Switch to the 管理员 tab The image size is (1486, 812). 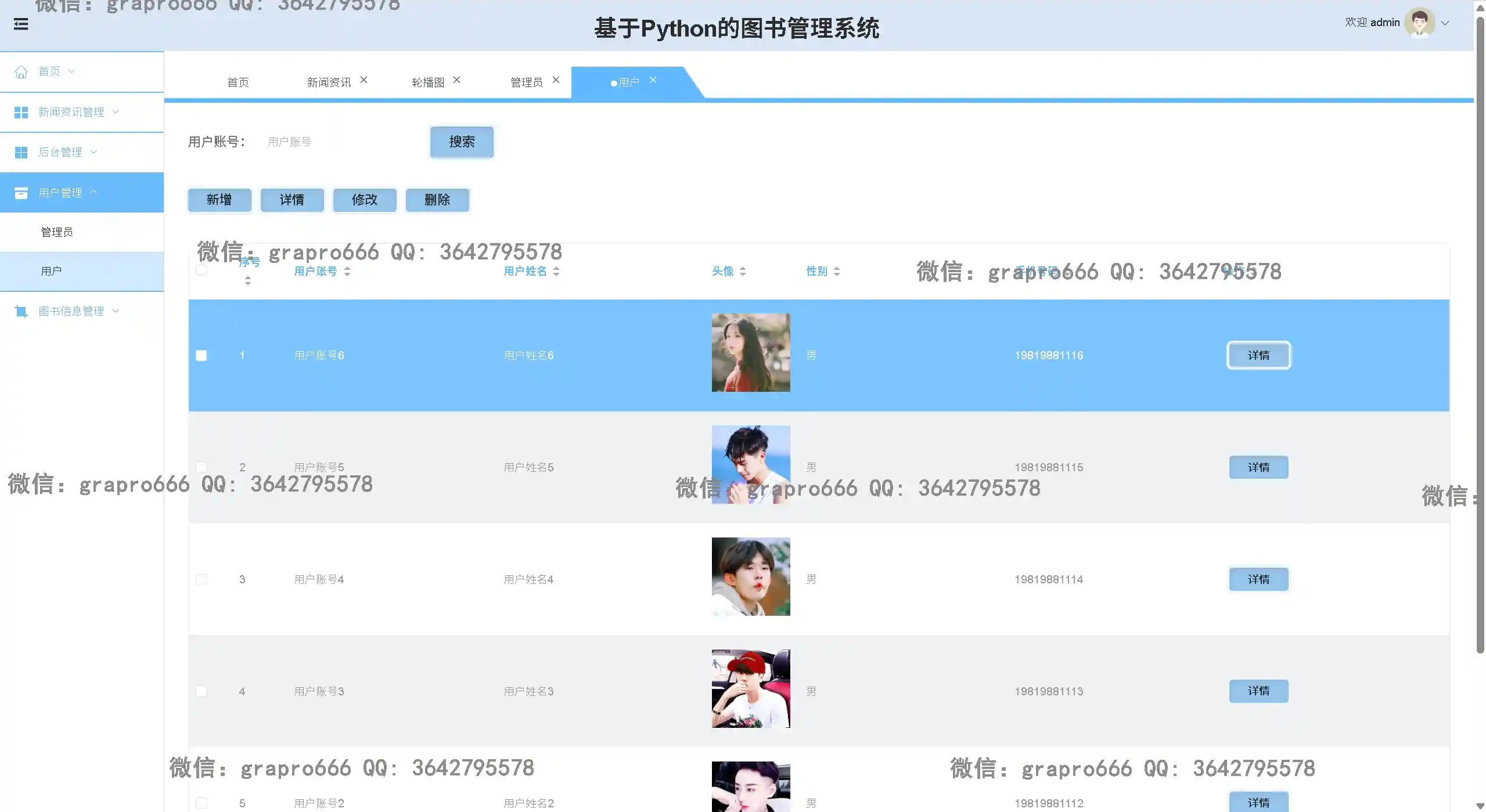pyautogui.click(x=526, y=82)
